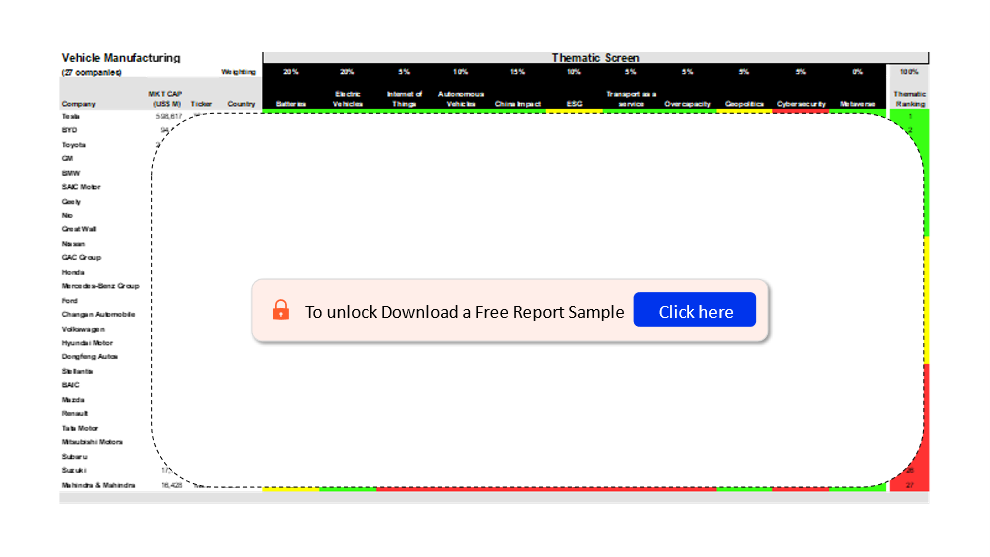Click the China Impact column header
The width and height of the screenshot is (990, 557).
(x=518, y=104)
